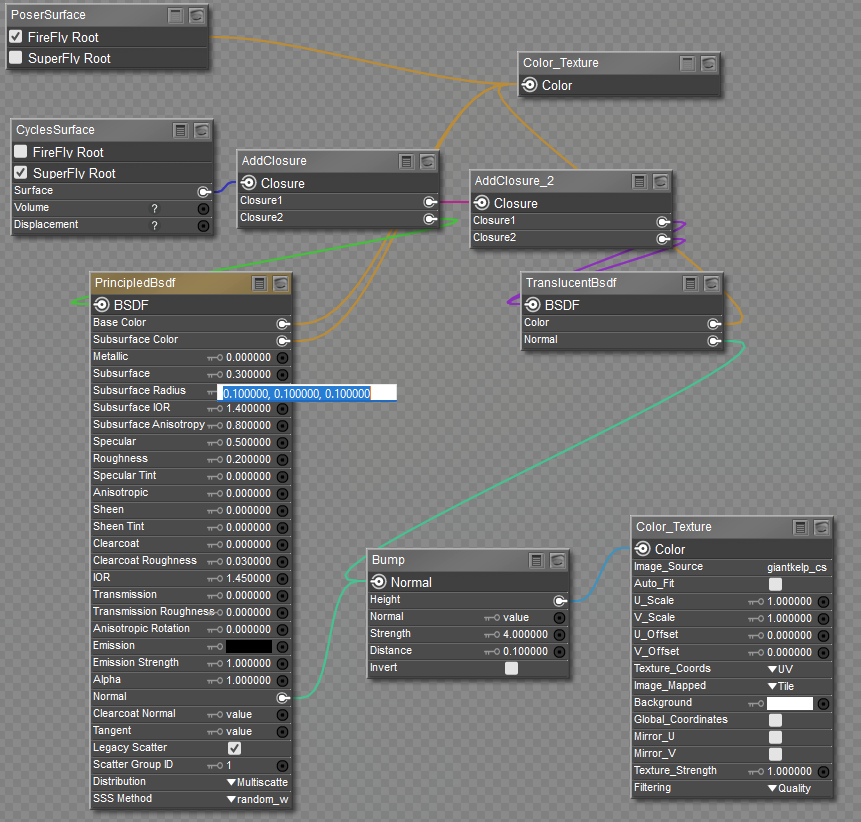The height and width of the screenshot is (822, 861).
Task: Toggle PrincipledBsdf node details icon
Action: 260,283
